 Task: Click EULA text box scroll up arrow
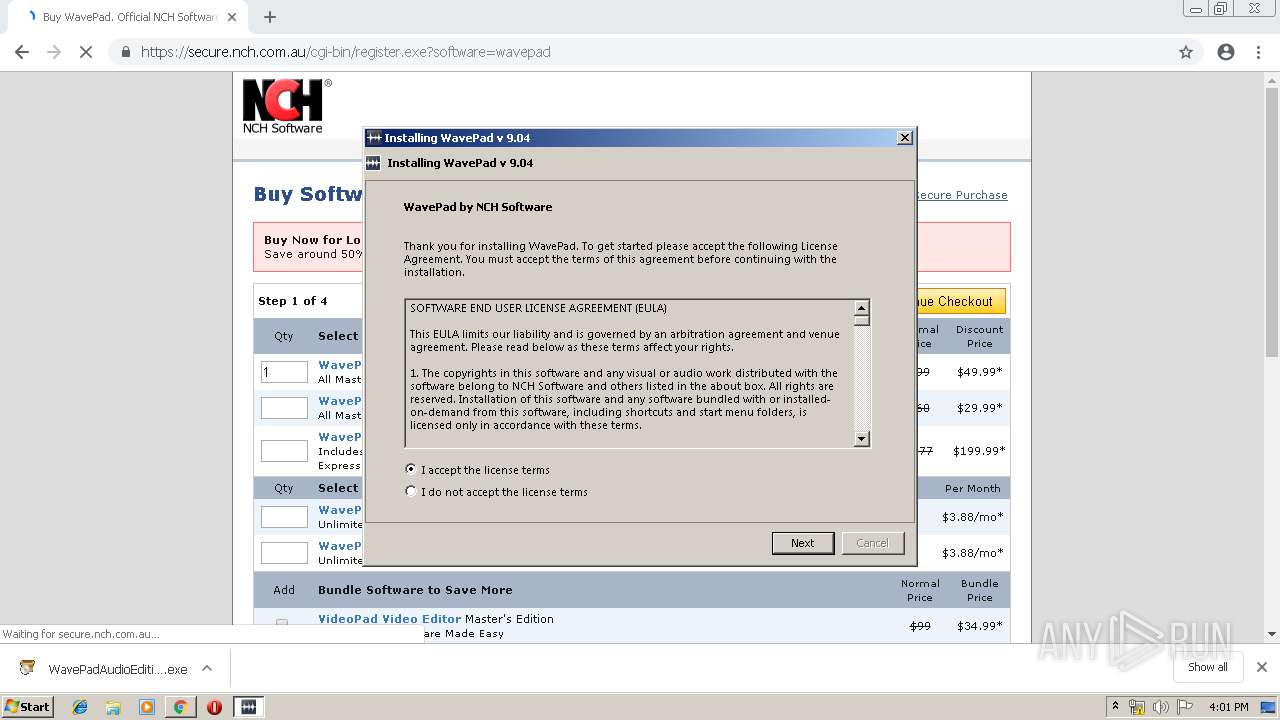click(862, 308)
